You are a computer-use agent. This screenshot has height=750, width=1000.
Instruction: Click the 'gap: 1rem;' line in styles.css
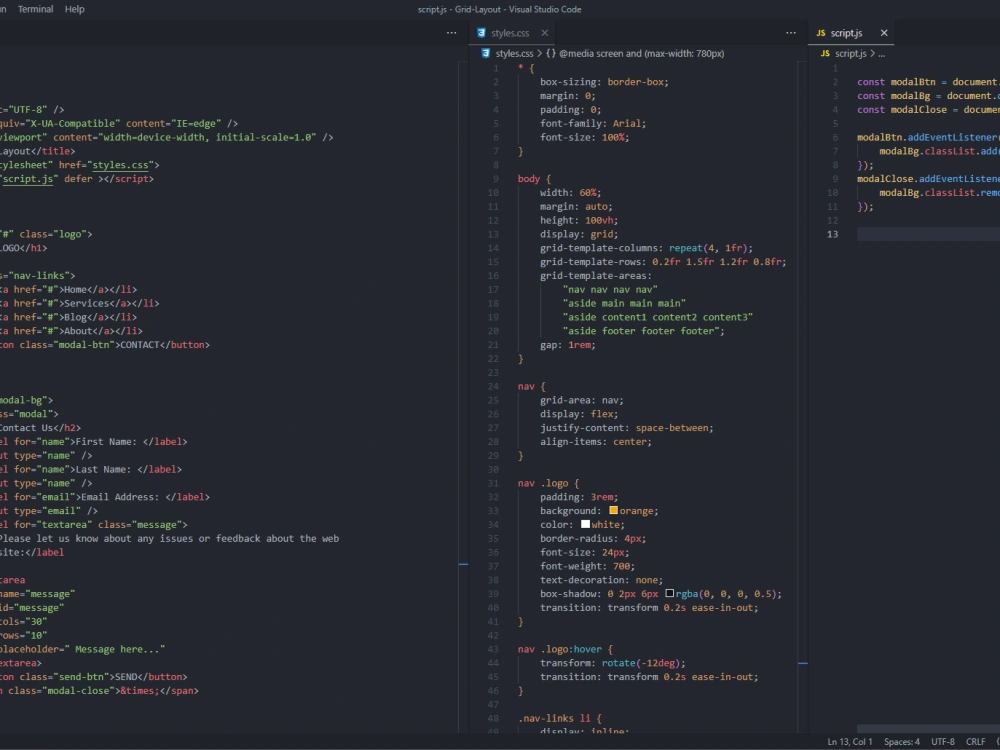(568, 345)
